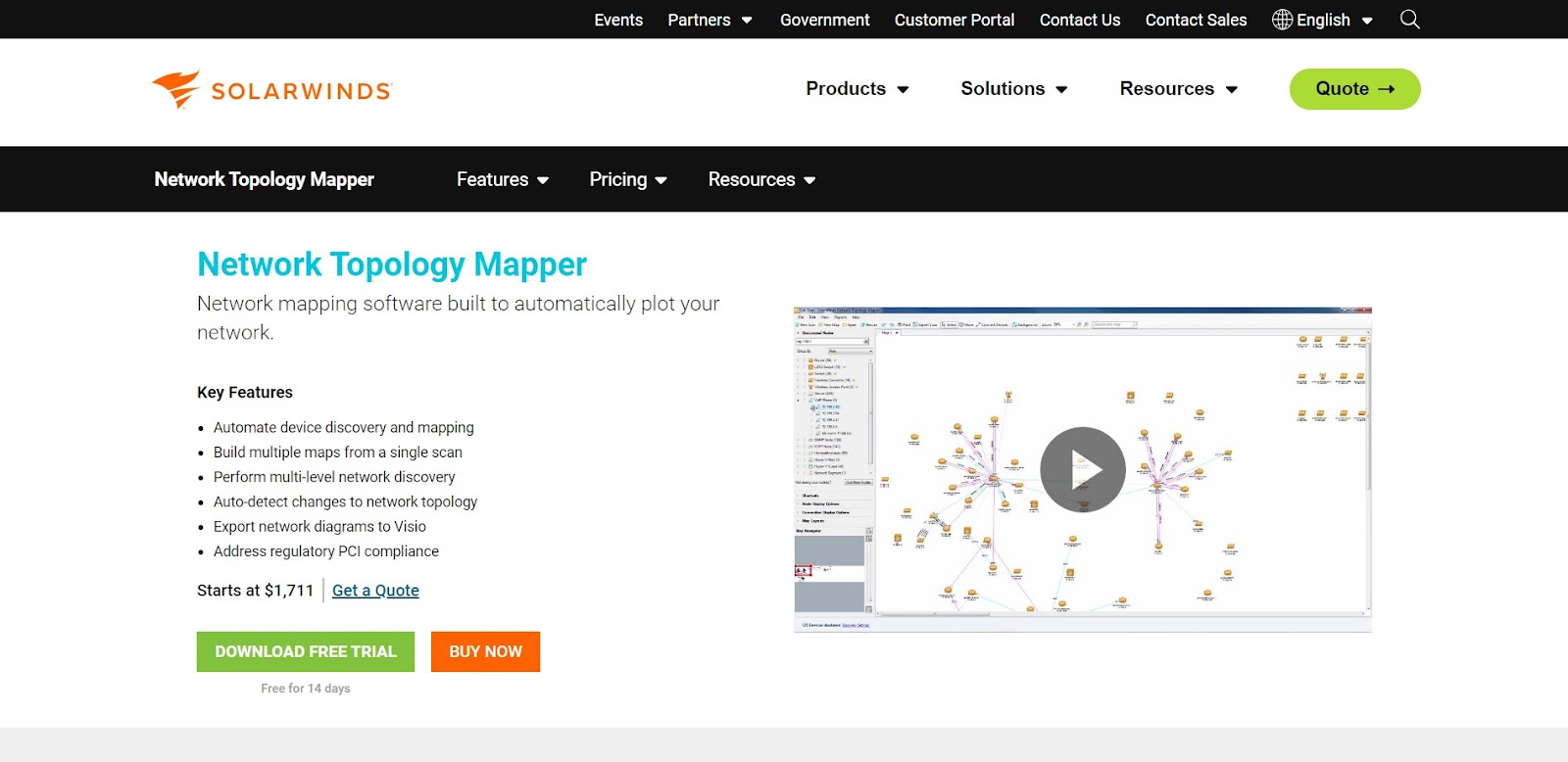
Task: Open the Government link
Action: pyautogui.click(x=824, y=20)
